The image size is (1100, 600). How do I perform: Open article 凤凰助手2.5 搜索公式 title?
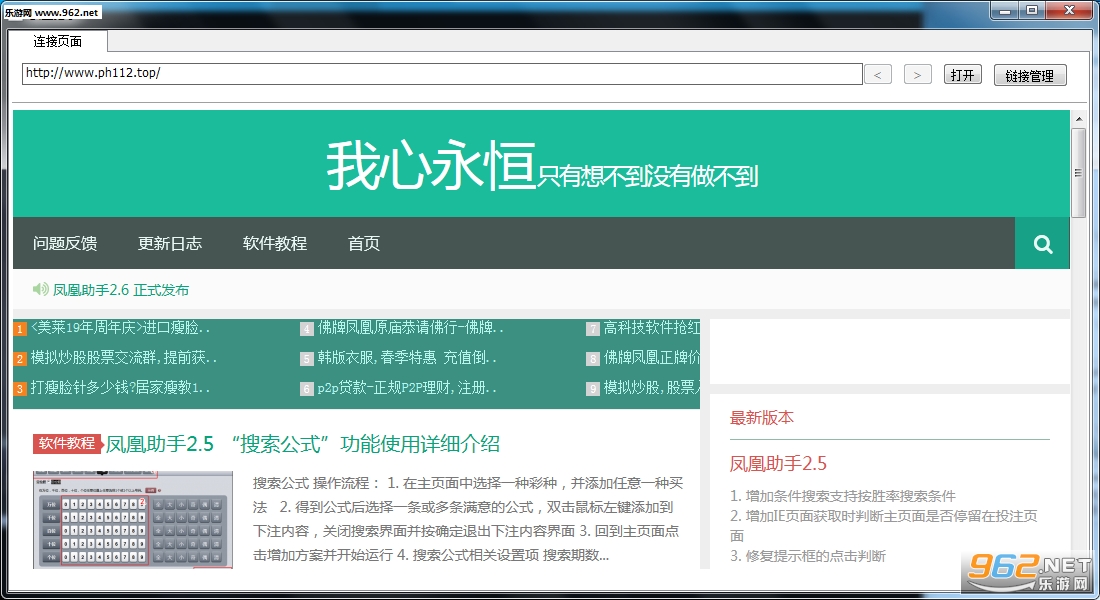click(303, 444)
